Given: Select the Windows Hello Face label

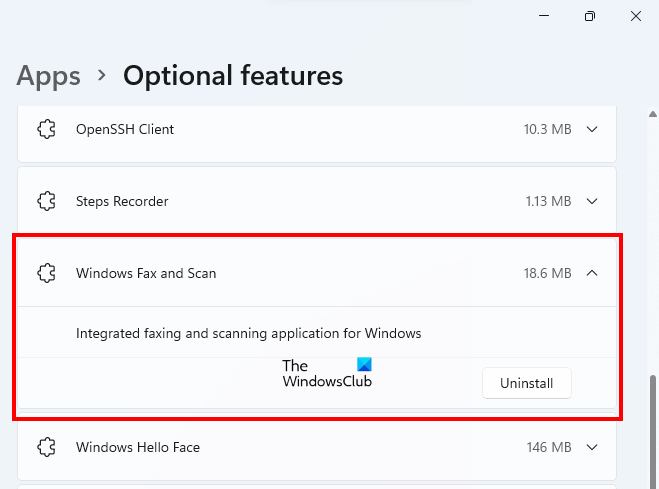Looking at the screenshot, I should [138, 447].
